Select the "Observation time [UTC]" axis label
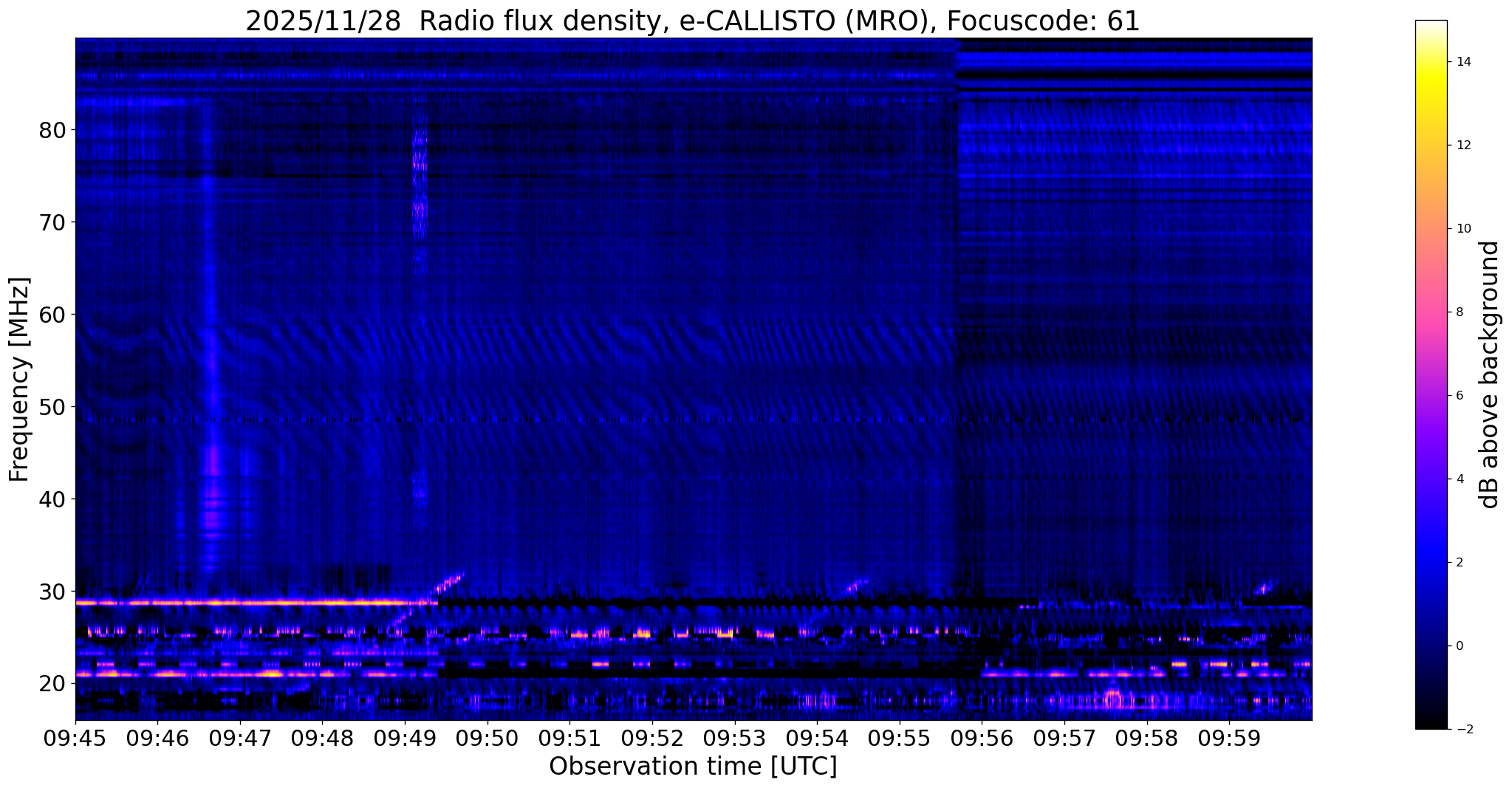The height and width of the screenshot is (788, 1512). [693, 767]
